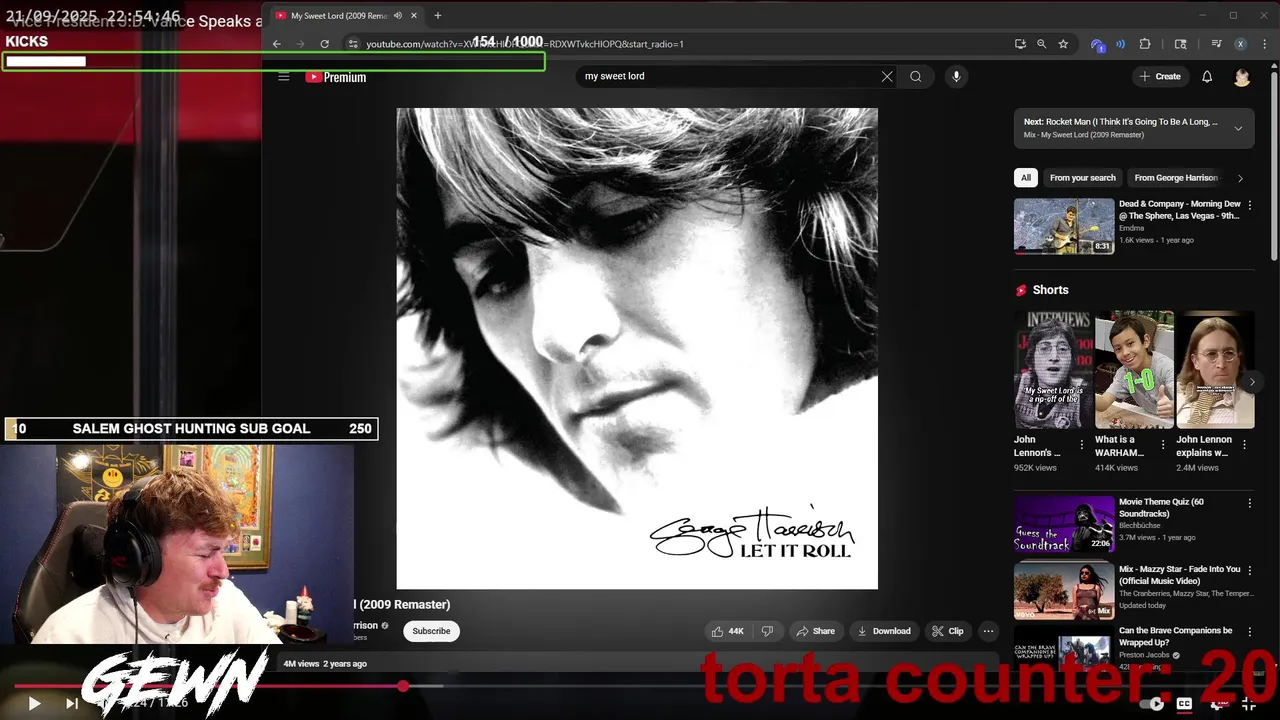1280x720 pixels.
Task: Open Mazzy Star mix thumbnail
Action: click(1064, 591)
